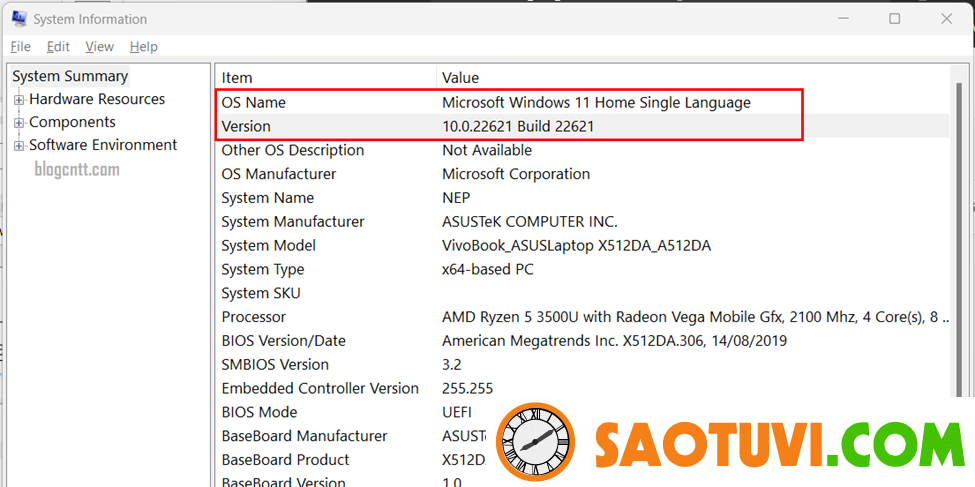Screen dimensions: 975x487
Task: Click the System Information title bar icon
Action: click(x=19, y=19)
